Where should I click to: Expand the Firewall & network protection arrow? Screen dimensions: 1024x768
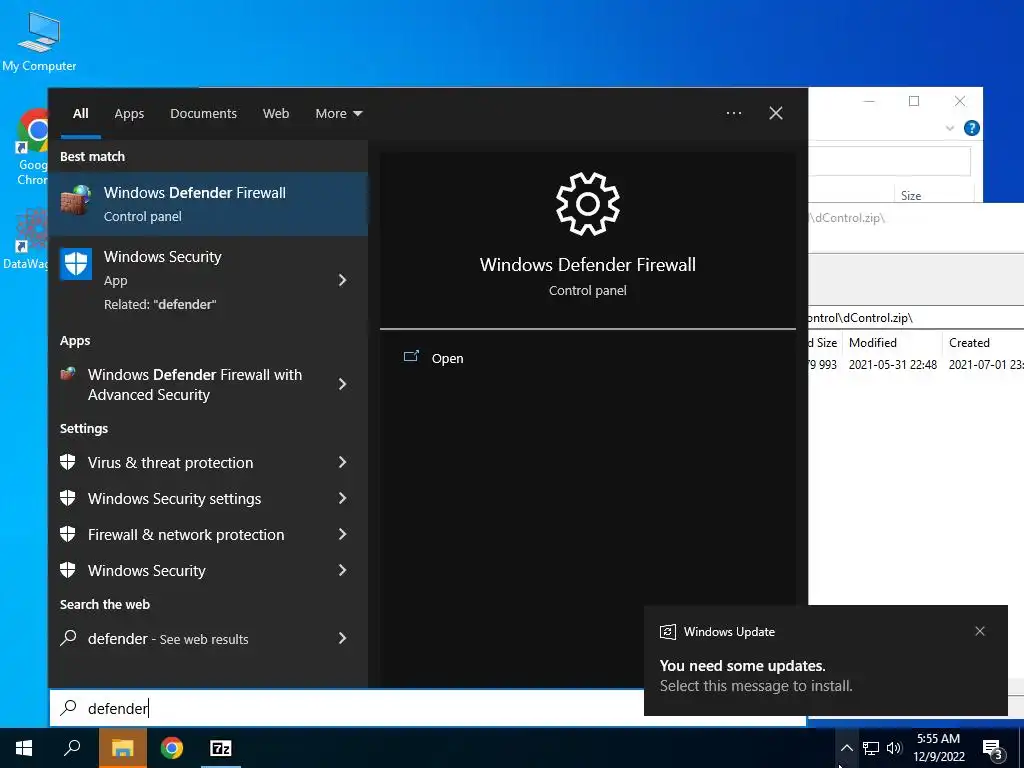coord(342,534)
